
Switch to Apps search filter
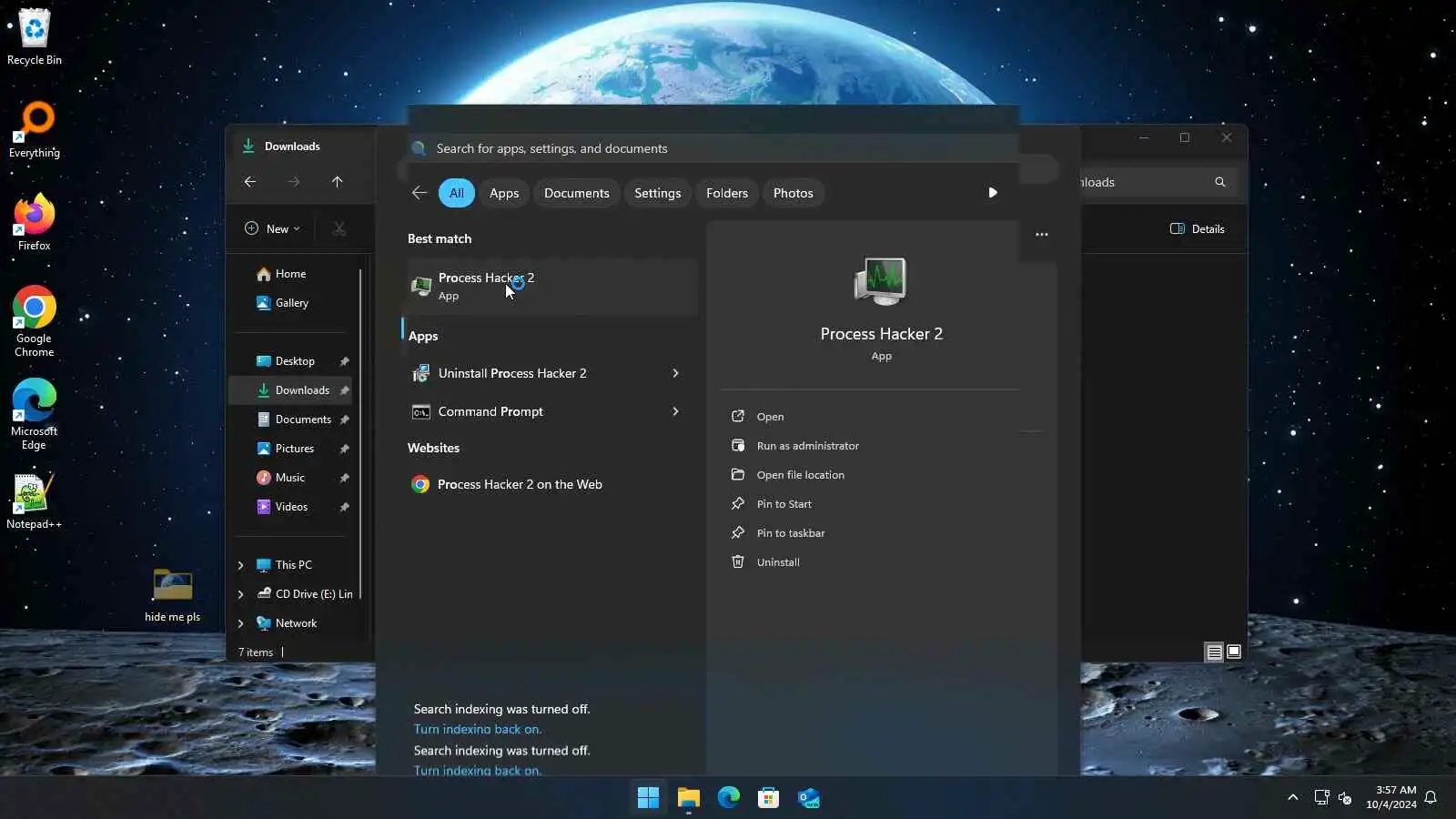[x=504, y=193]
